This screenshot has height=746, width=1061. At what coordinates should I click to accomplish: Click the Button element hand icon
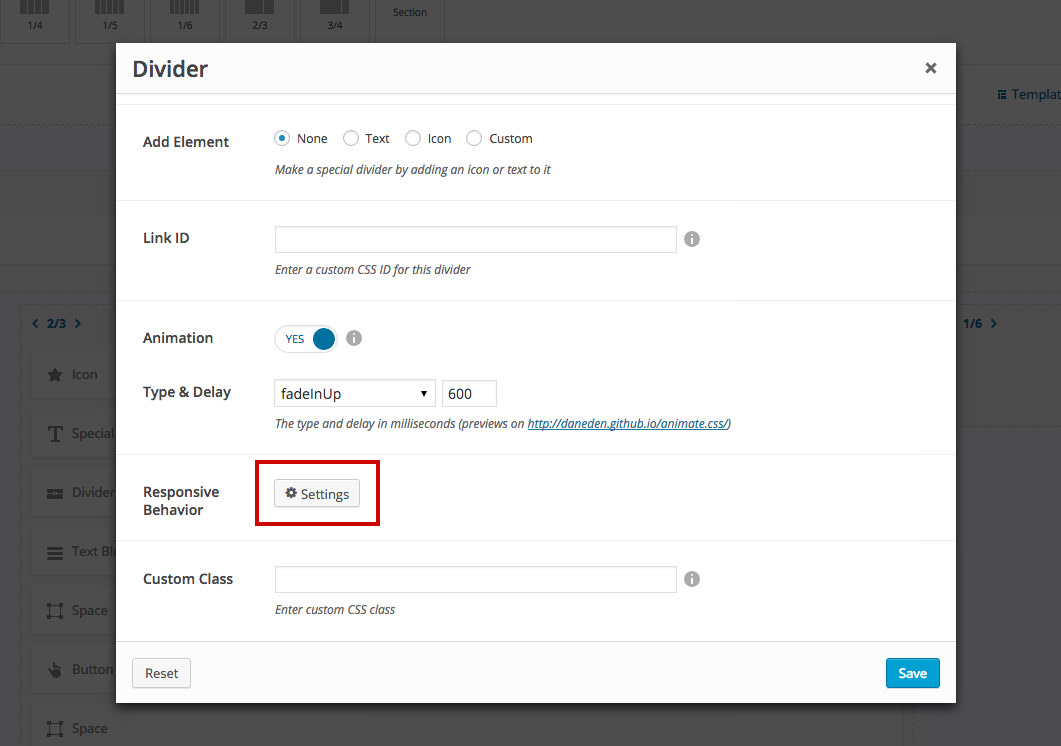(55, 670)
